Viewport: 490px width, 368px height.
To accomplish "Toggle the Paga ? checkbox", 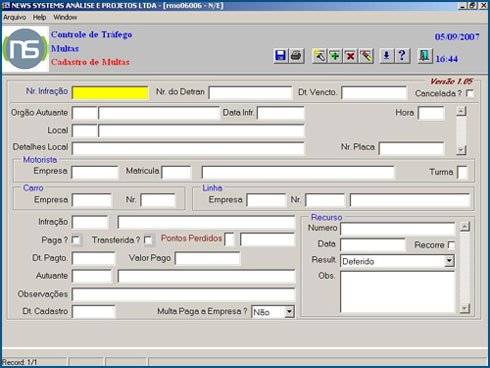I will [76, 240].
